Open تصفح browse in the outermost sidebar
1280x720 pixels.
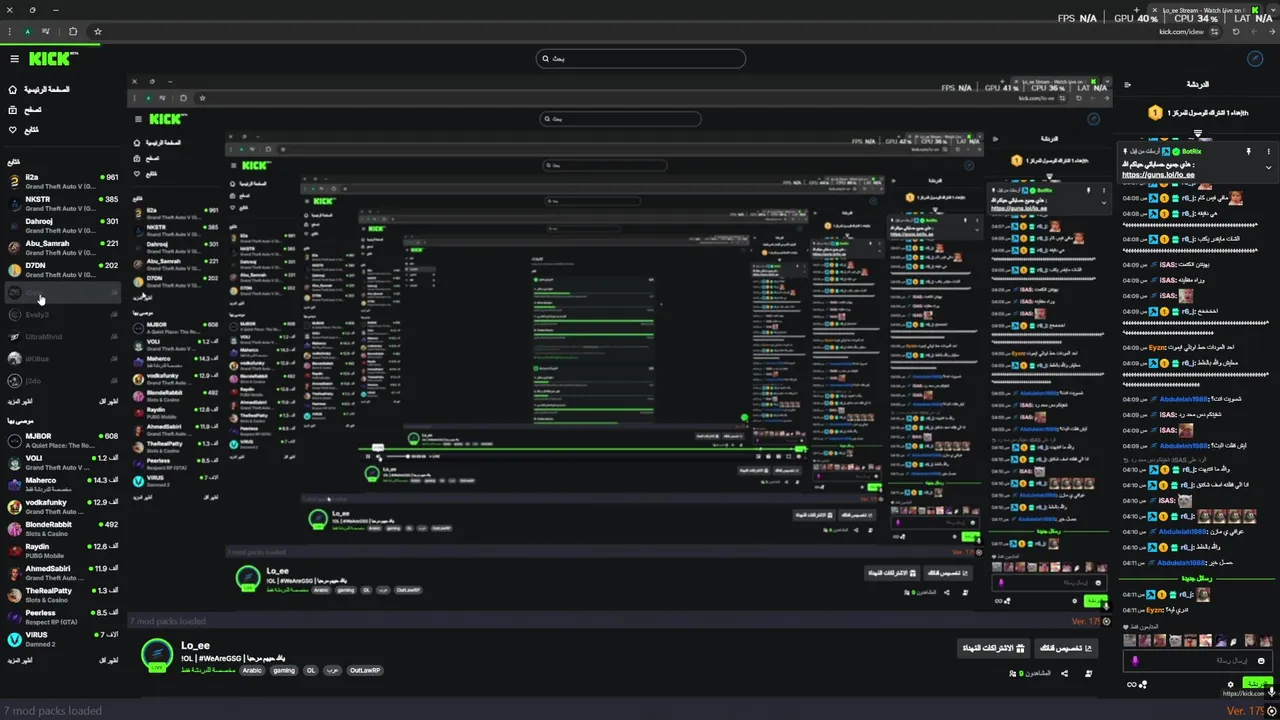(25, 109)
